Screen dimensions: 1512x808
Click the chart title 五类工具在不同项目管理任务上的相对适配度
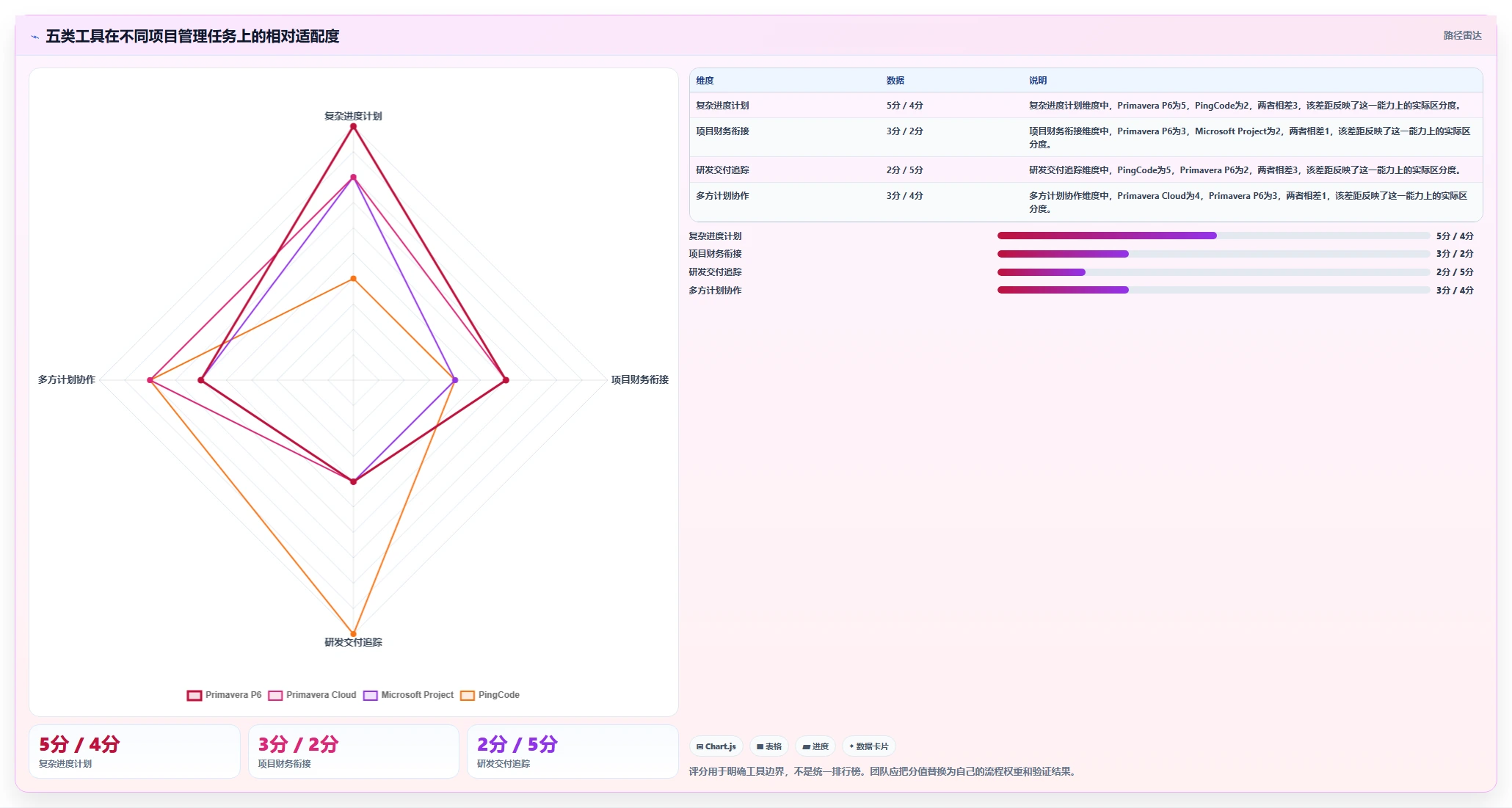192,37
